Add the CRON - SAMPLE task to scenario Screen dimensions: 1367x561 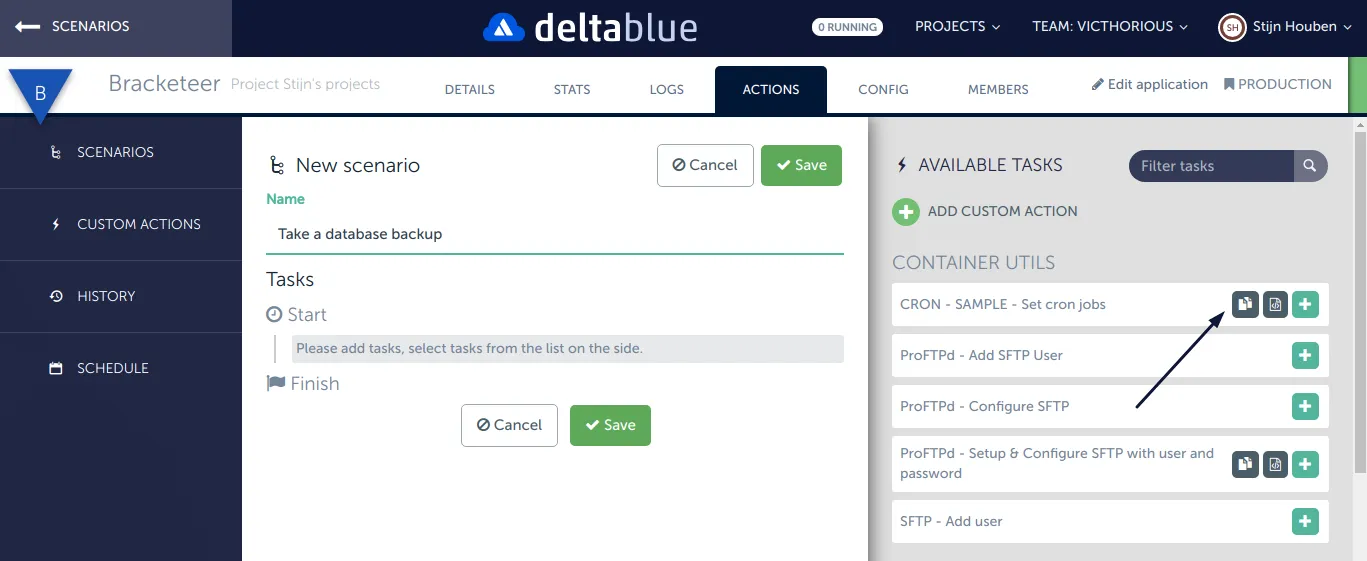point(1305,304)
